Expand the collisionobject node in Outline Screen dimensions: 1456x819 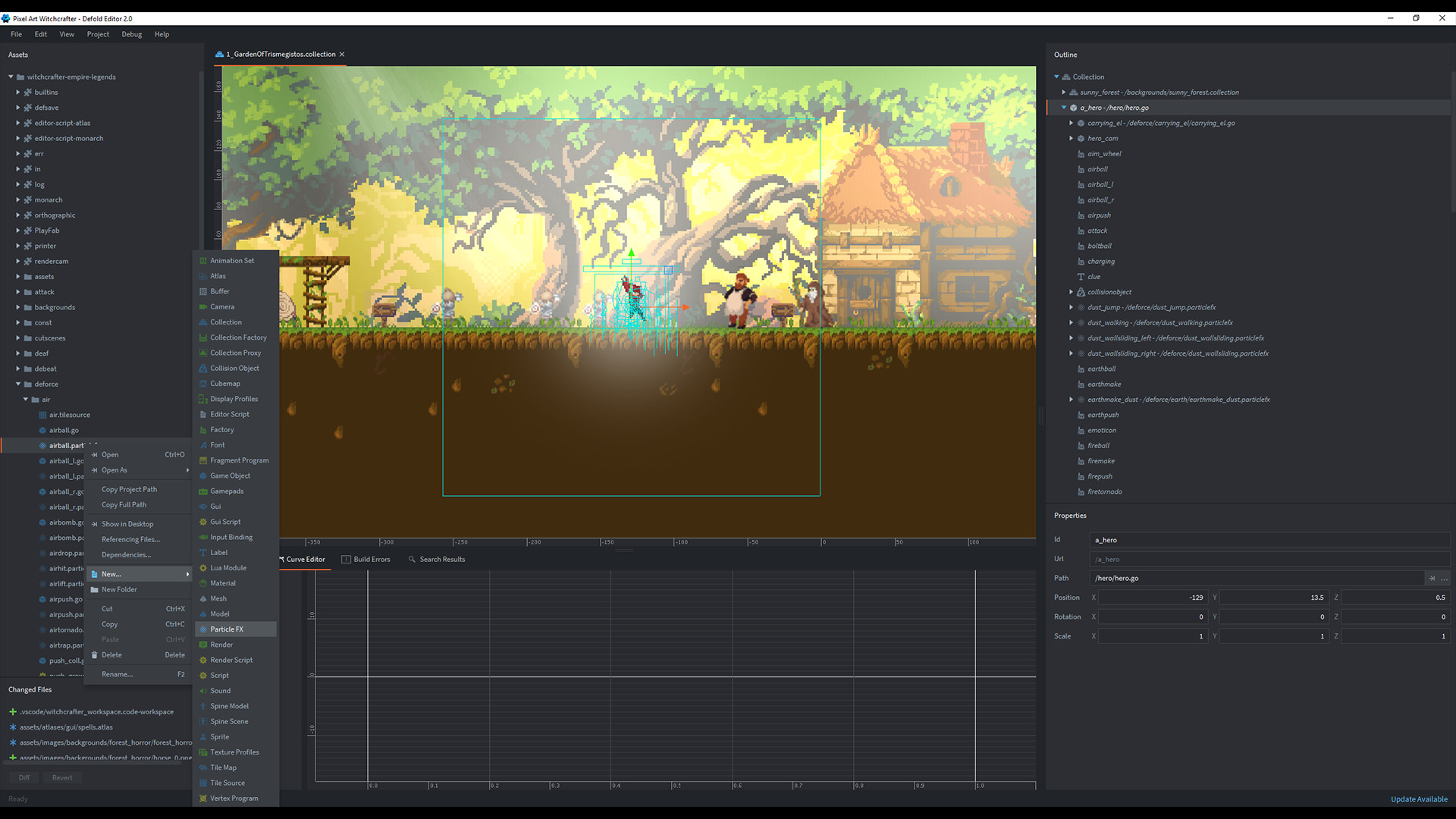click(1070, 291)
